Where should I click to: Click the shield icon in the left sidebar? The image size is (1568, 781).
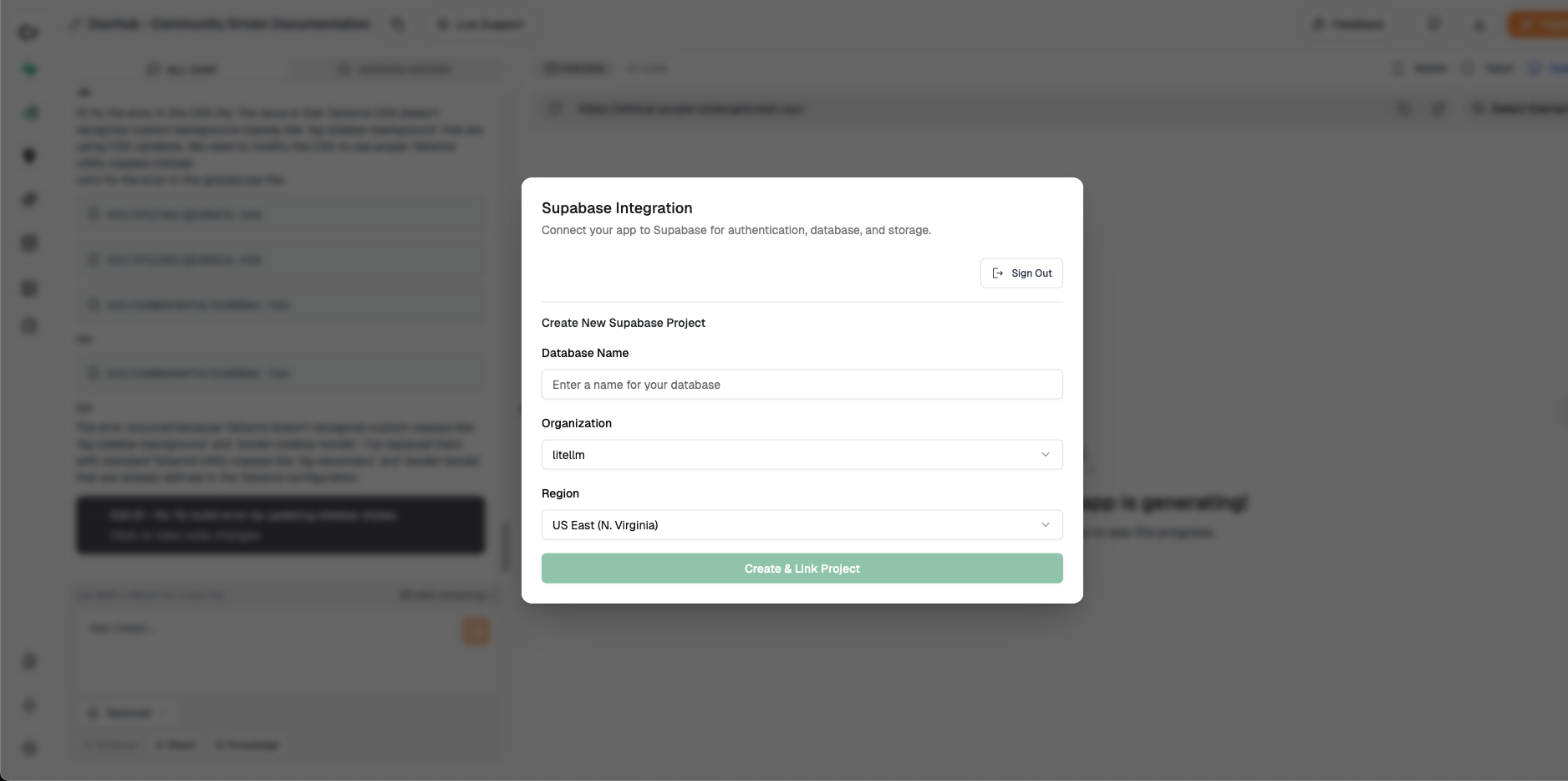point(28,156)
